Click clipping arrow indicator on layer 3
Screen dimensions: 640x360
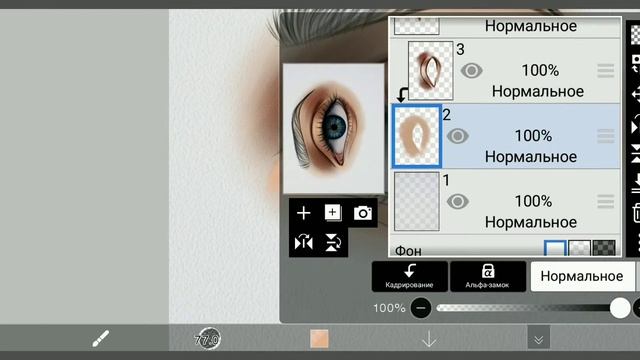point(402,95)
